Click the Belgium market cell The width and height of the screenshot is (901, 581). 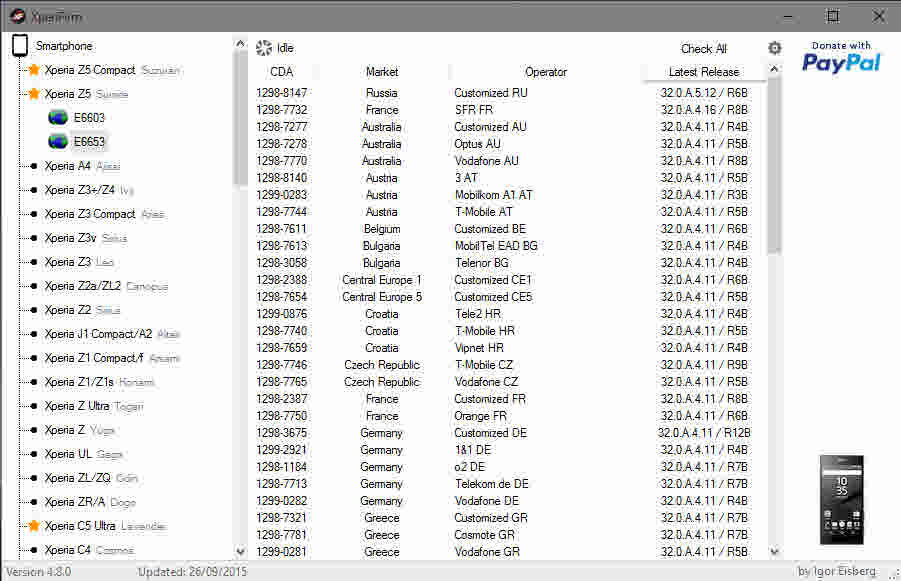point(382,229)
